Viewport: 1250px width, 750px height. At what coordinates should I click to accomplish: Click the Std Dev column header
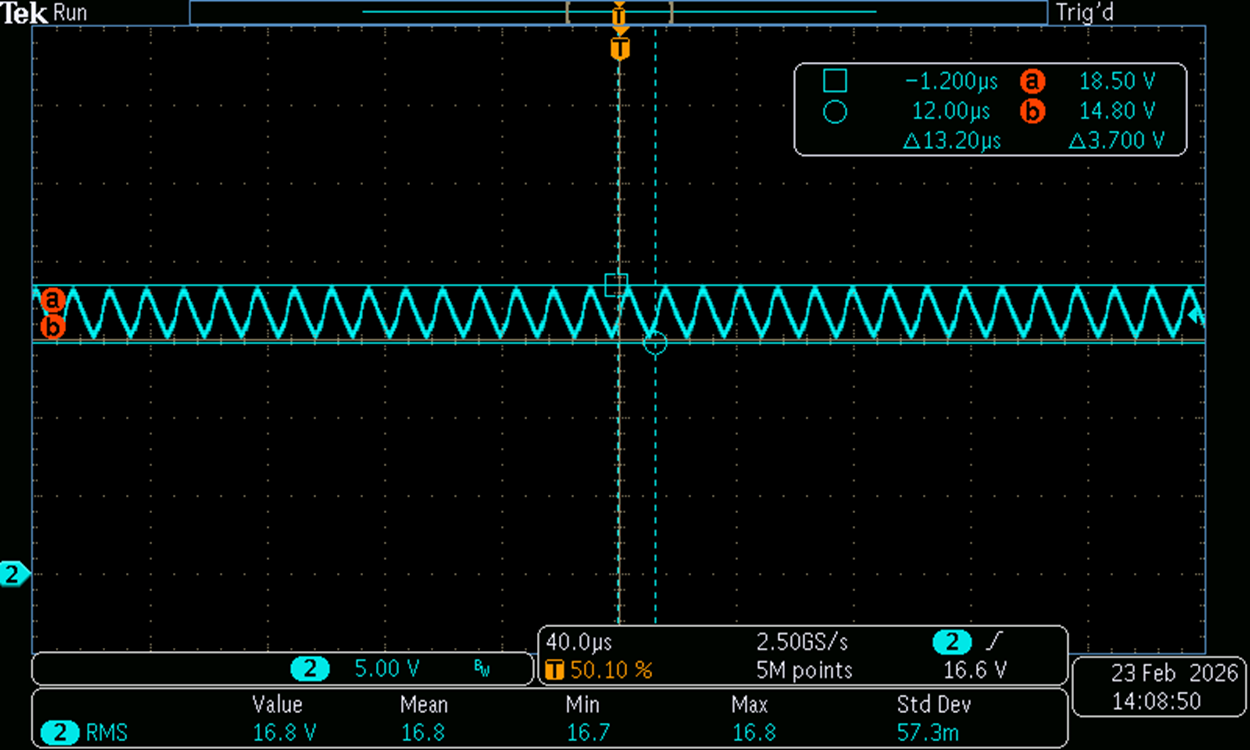934,705
